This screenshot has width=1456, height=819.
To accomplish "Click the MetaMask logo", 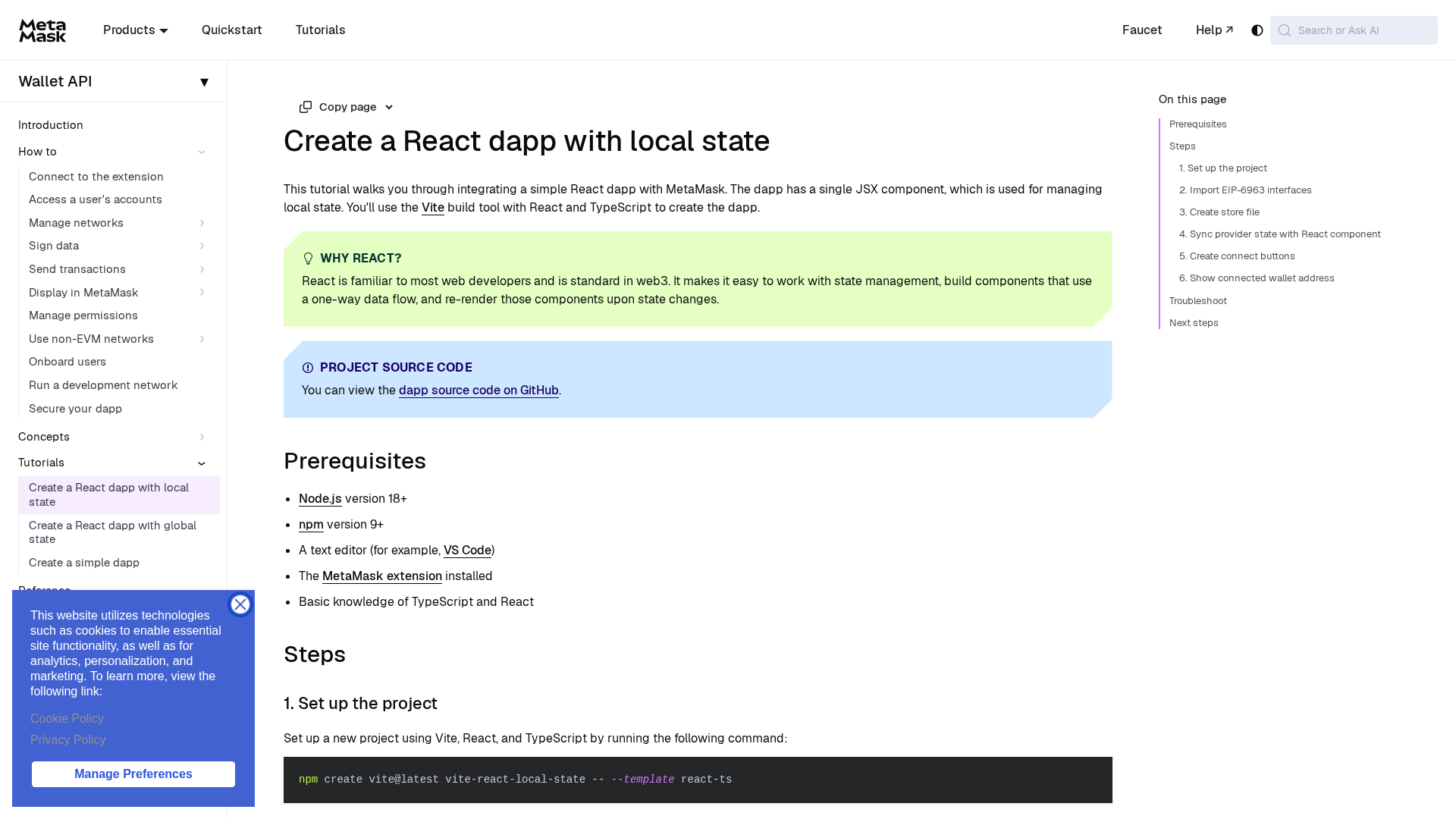I will coord(42,30).
